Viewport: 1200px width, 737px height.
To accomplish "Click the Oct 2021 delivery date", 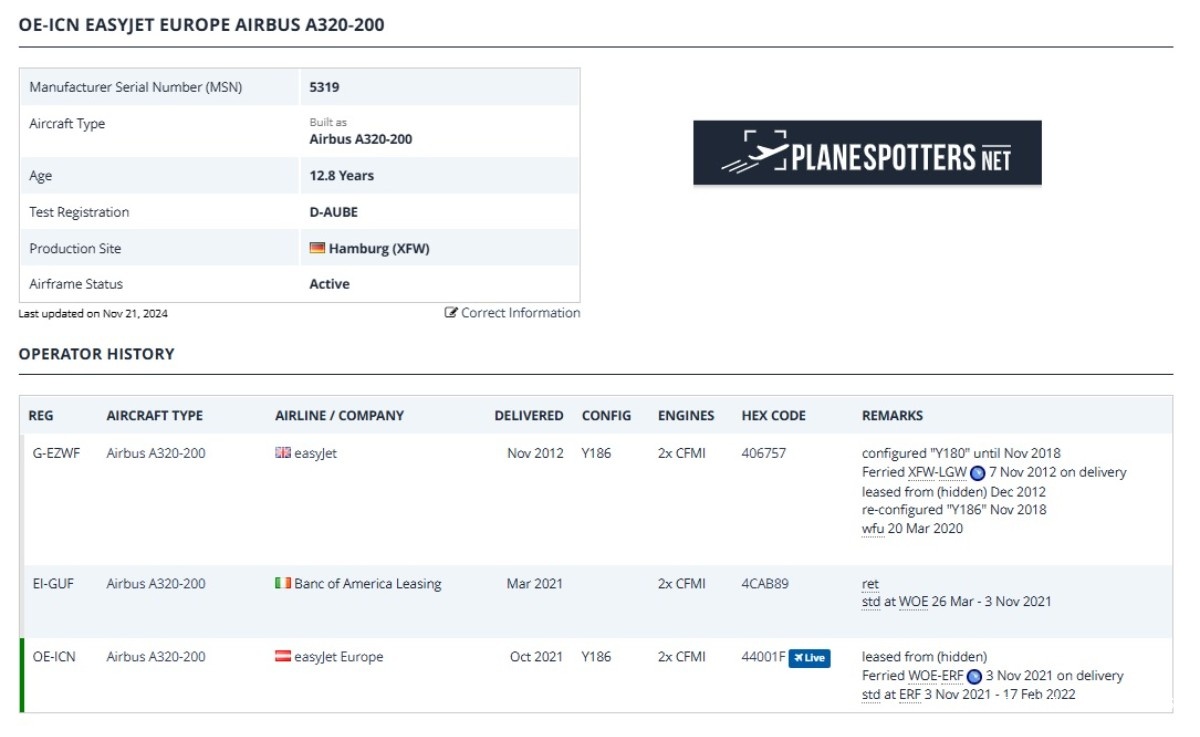I will point(536,657).
